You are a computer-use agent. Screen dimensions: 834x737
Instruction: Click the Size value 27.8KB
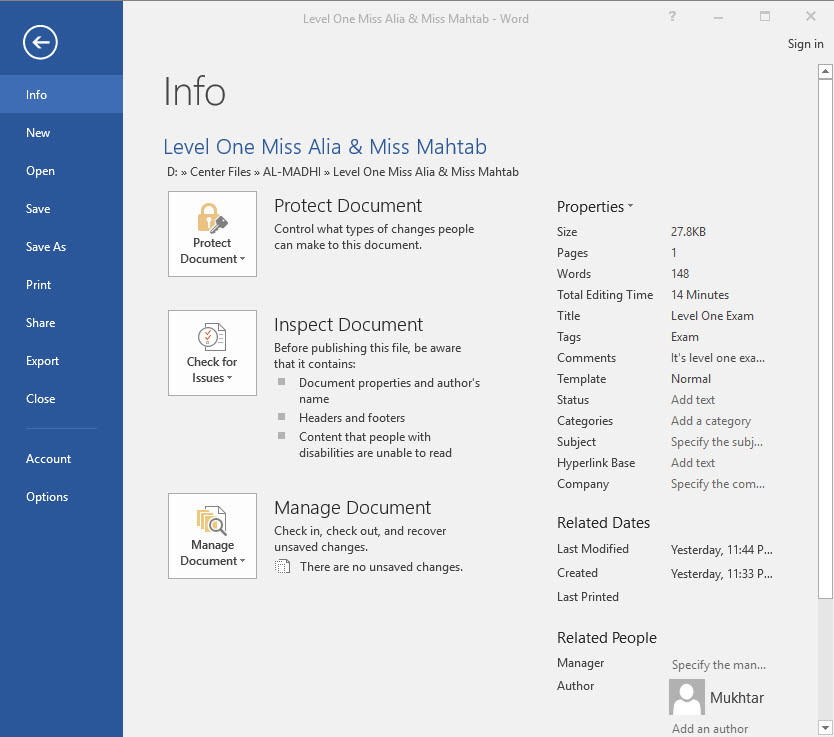coord(688,232)
